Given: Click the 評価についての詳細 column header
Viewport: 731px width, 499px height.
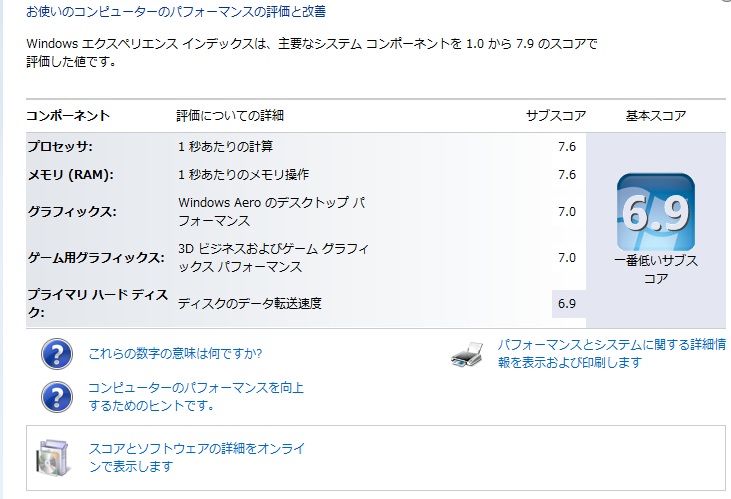Looking at the screenshot, I should click(230, 115).
